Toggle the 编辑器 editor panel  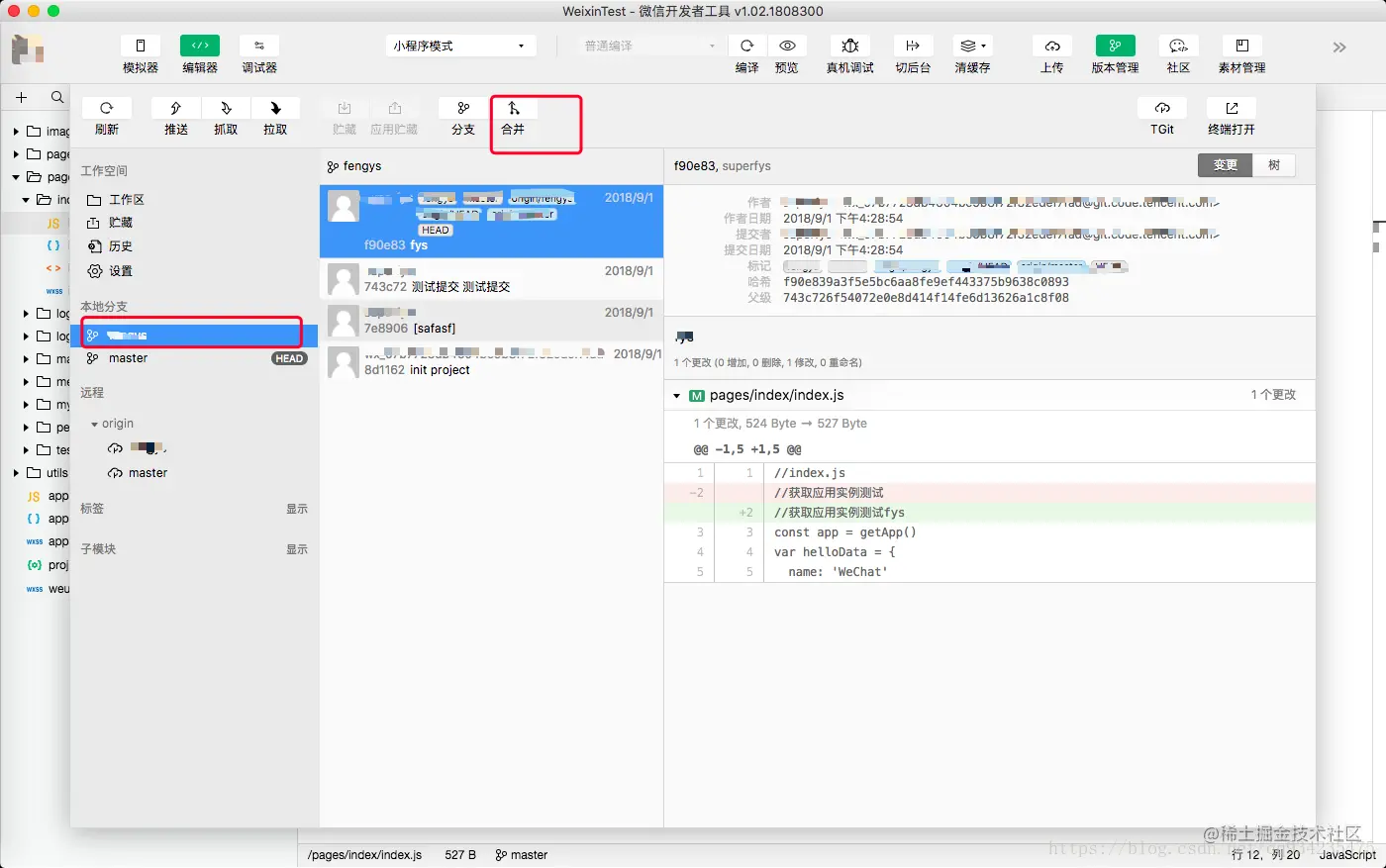tap(200, 46)
